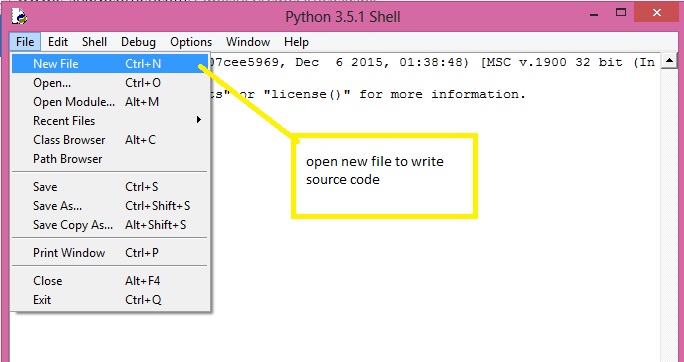Image resolution: width=684 pixels, height=362 pixels.
Task: Expand the Recent Files submenu arrow
Action: [x=199, y=120]
